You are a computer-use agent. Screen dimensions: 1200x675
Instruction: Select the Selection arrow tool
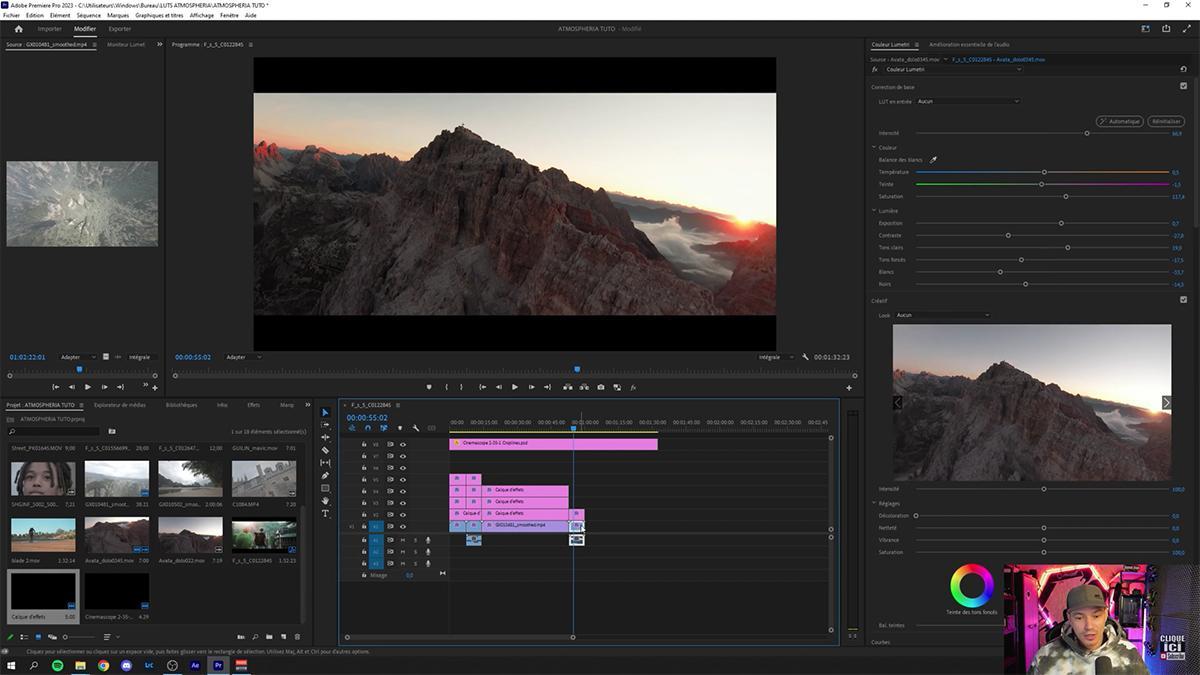pos(325,412)
